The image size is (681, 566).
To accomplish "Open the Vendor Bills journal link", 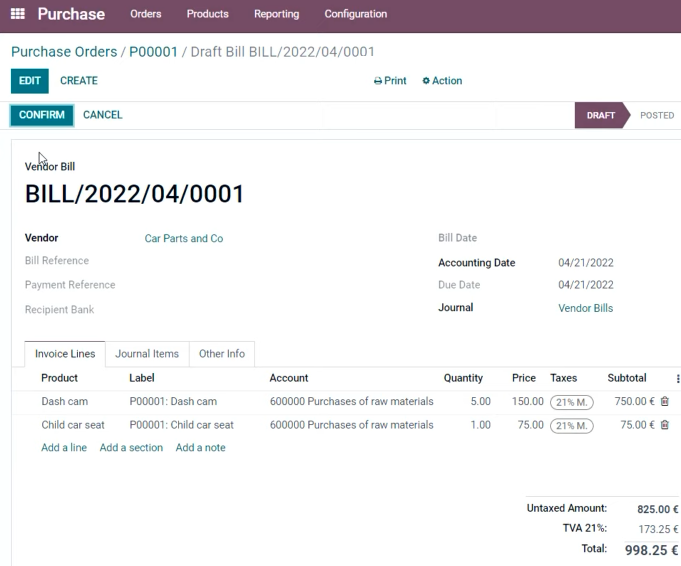I will [x=585, y=308].
